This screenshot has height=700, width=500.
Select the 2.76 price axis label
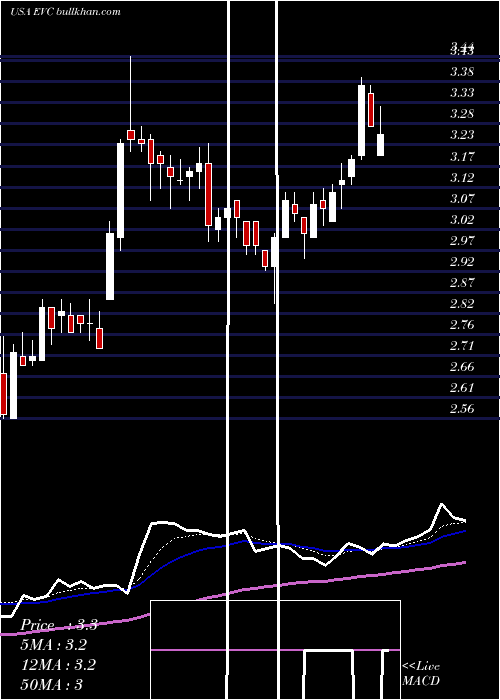pyautogui.click(x=462, y=325)
